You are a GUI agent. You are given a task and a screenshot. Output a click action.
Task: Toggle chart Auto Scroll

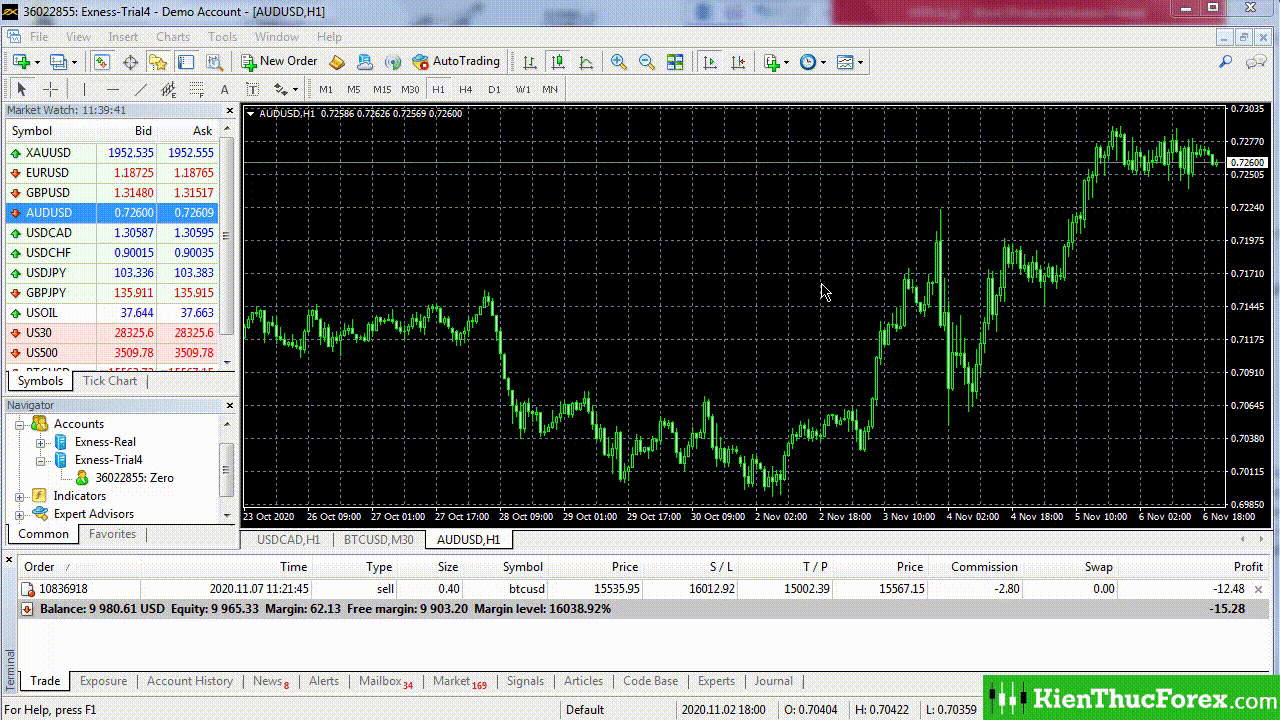point(710,62)
